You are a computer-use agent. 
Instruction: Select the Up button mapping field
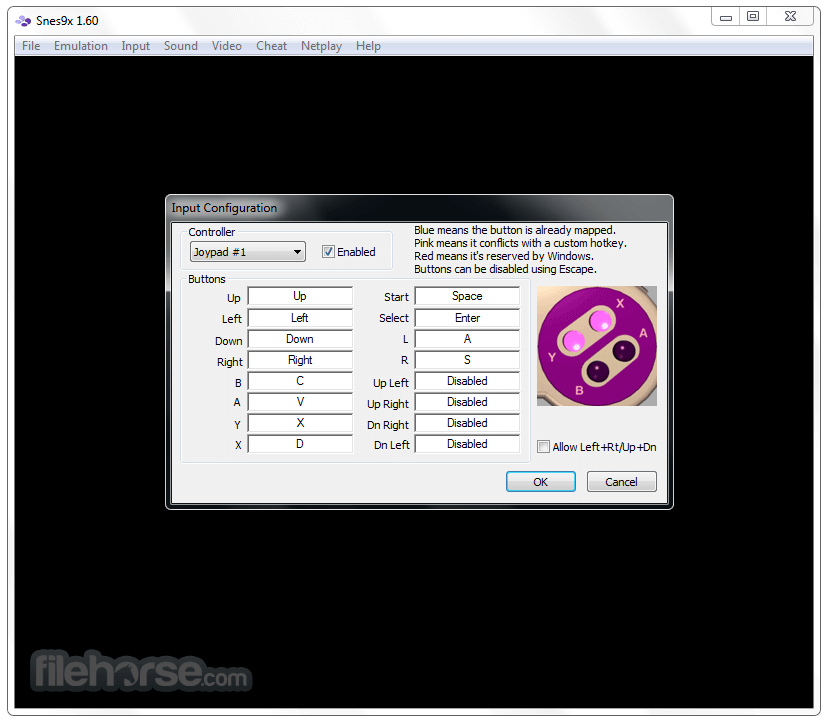(x=300, y=296)
